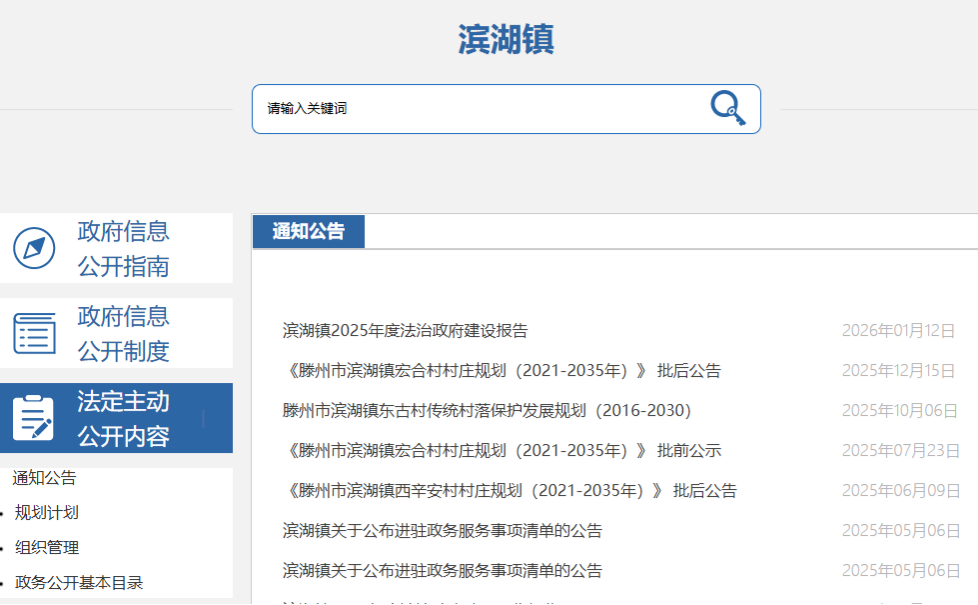This screenshot has height=605, width=978.
Task: Select 规划计划 in the sidebar submenu
Action: point(47,513)
